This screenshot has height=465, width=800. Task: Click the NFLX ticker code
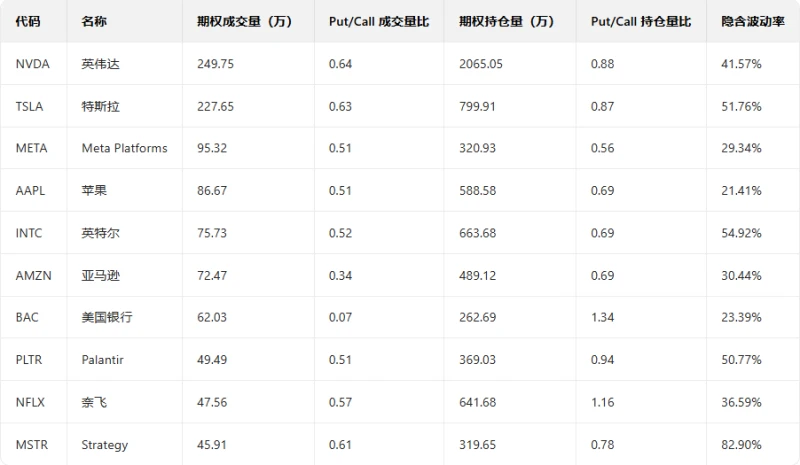point(31,402)
